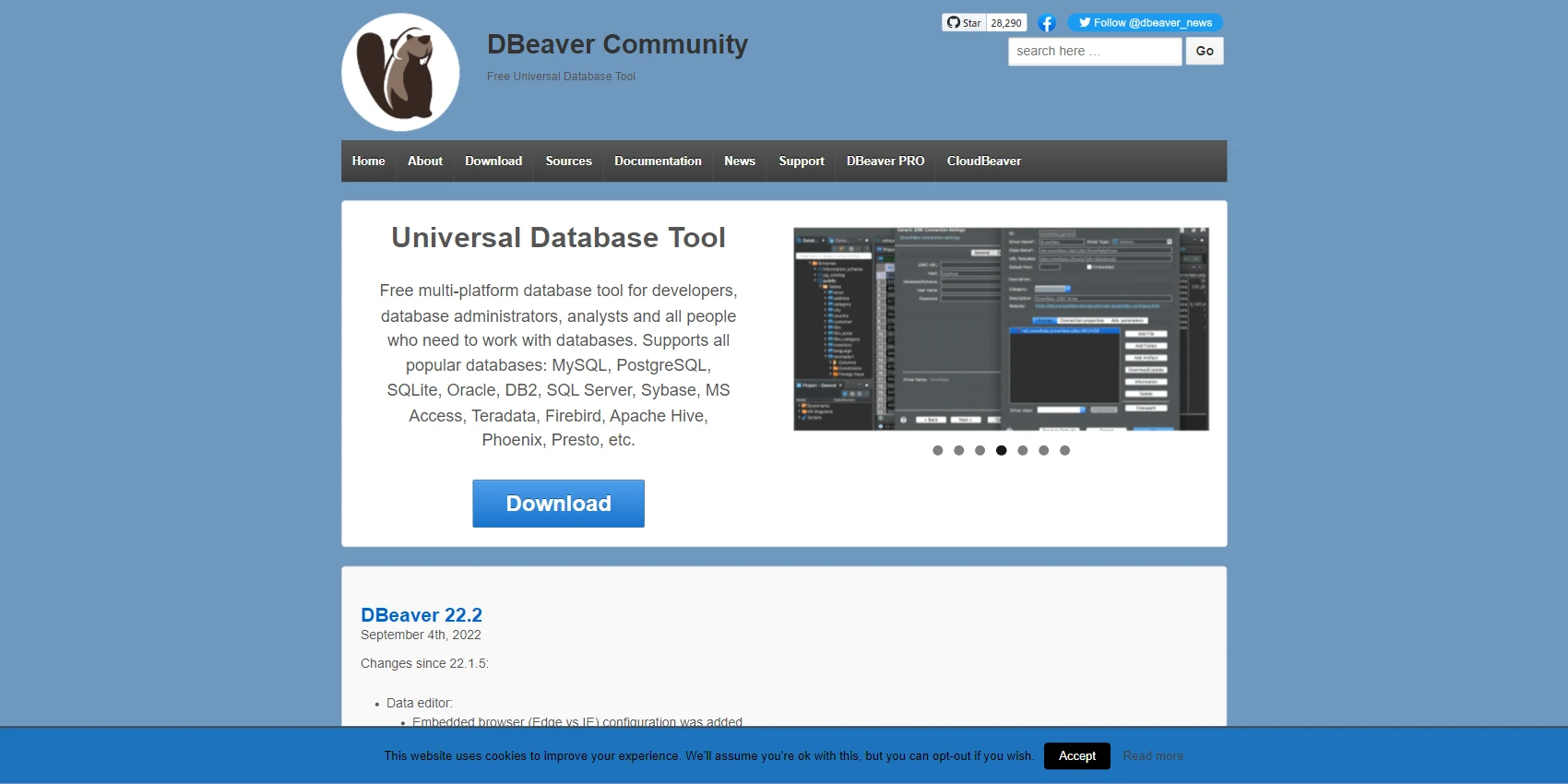This screenshot has width=1568, height=784.
Task: Open the DBeaver 22.2 release post
Action: [x=422, y=615]
